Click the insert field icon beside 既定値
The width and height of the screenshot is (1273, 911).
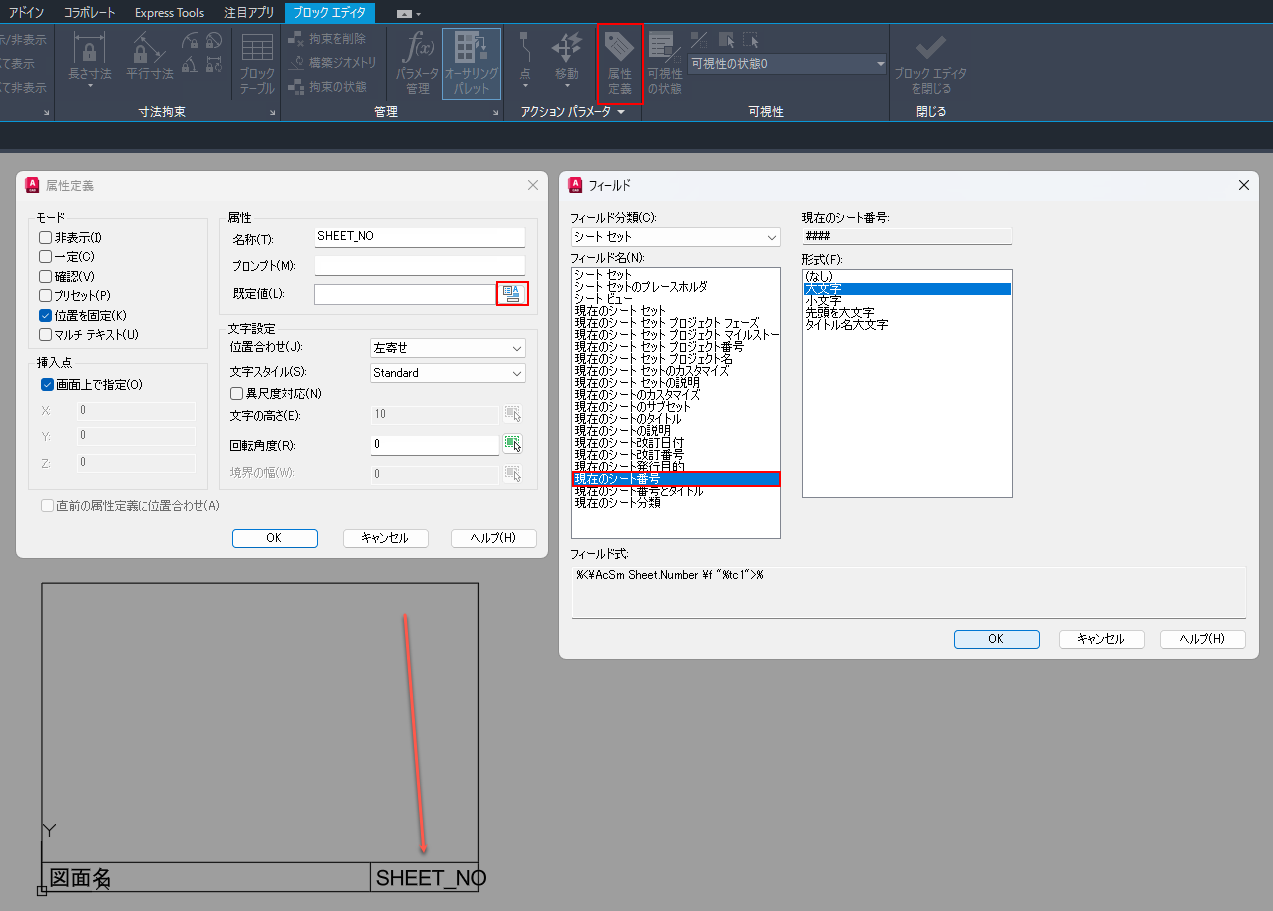(512, 294)
